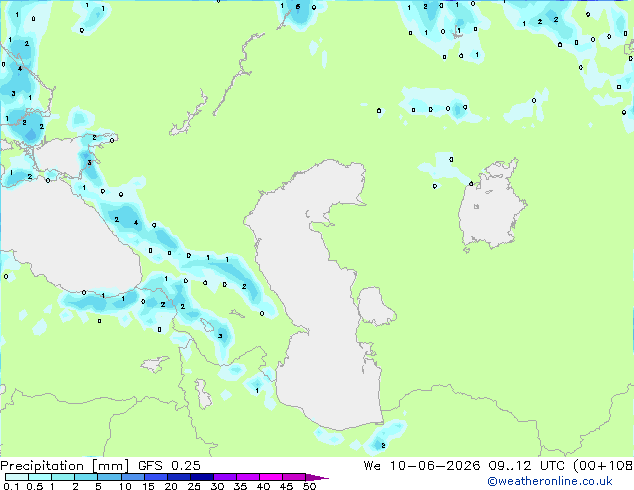Click the '10' legend scale label
The image size is (634, 490).
[125, 486]
